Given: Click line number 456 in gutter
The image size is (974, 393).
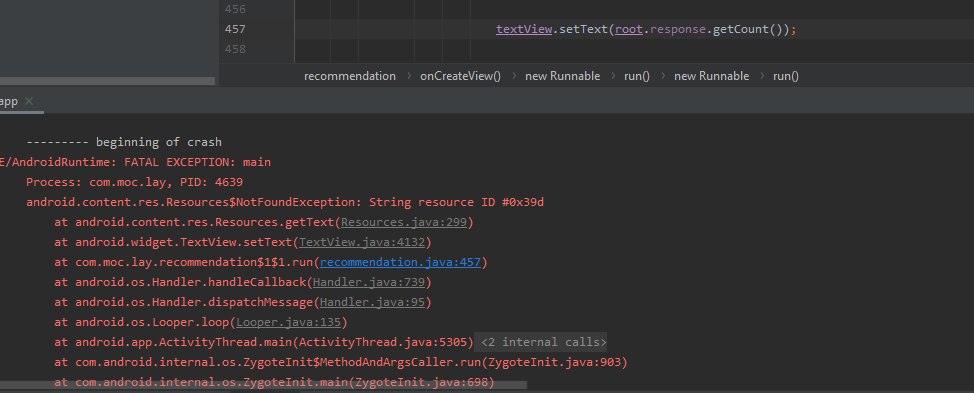Looking at the screenshot, I should pyautogui.click(x=235, y=9).
